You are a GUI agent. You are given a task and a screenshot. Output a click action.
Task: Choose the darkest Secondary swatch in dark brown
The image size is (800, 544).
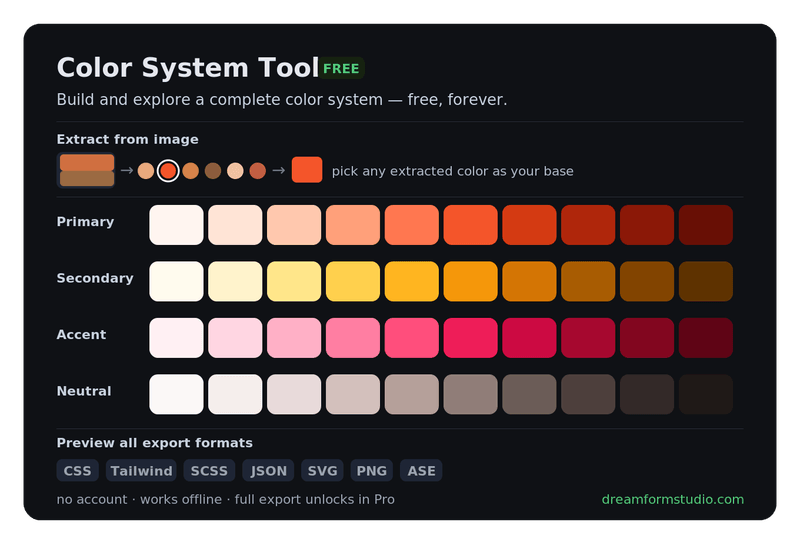(x=706, y=281)
